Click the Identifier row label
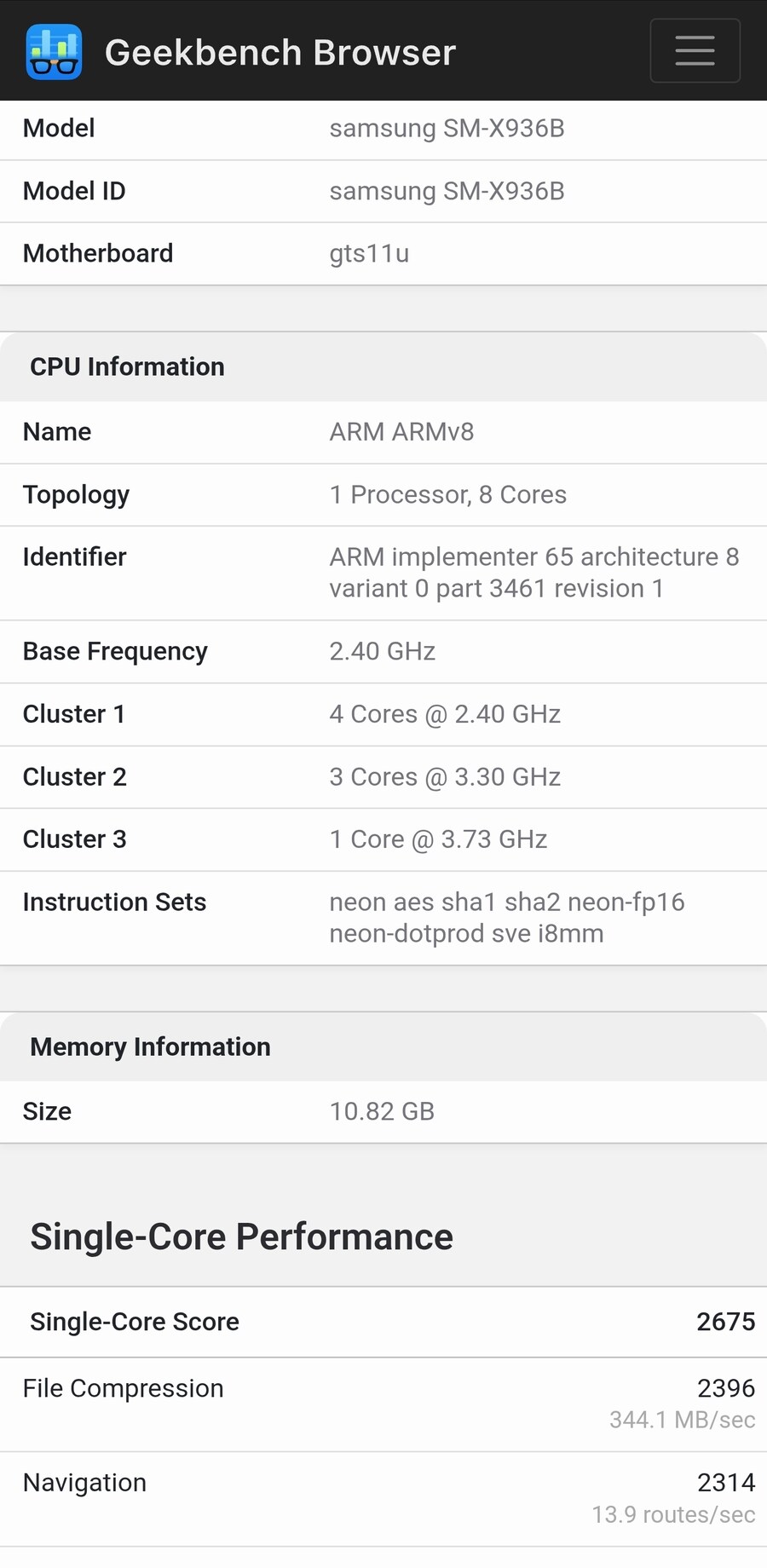Screen dimensions: 767x1568 [74, 557]
